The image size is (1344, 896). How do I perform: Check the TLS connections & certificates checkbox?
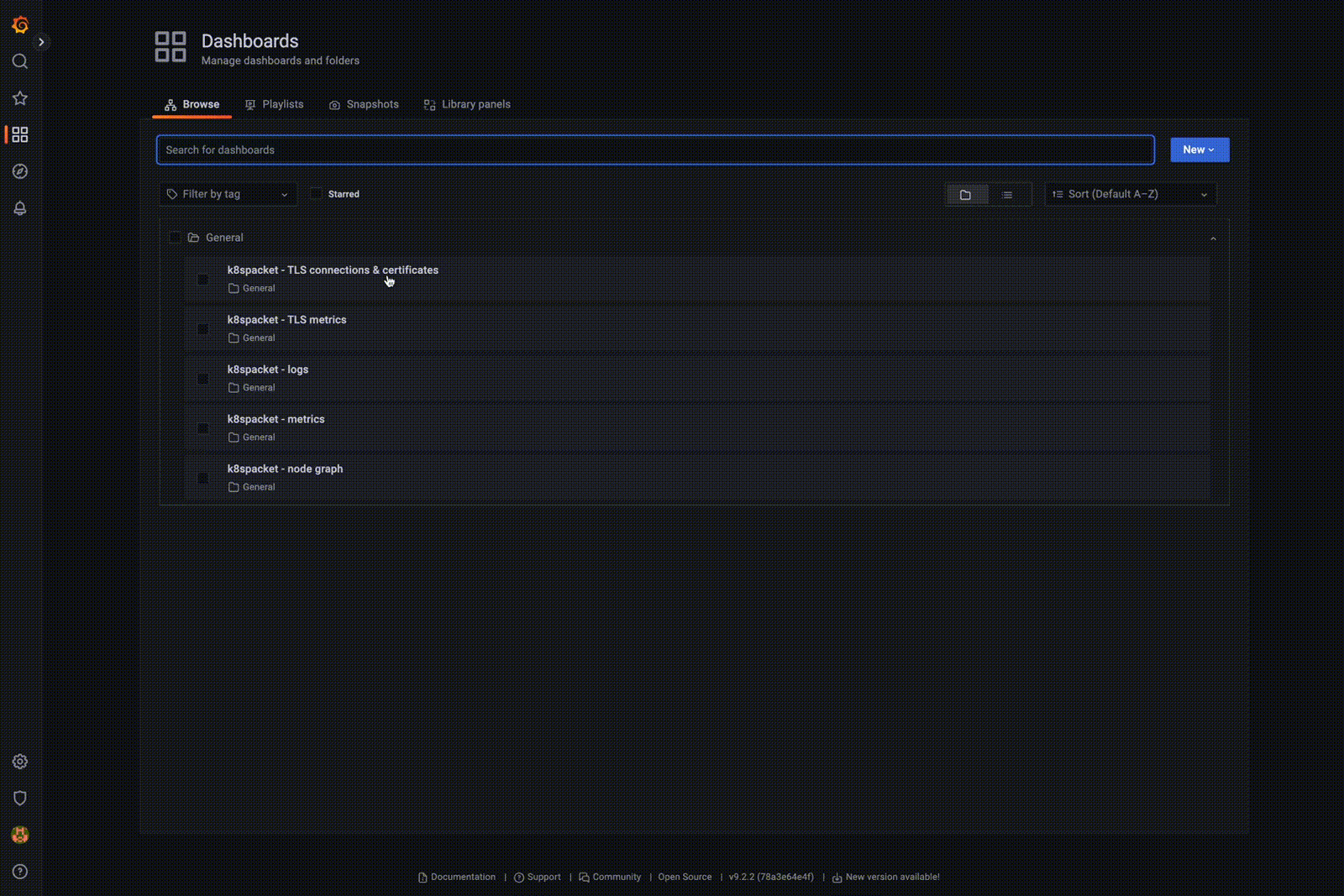point(202,279)
